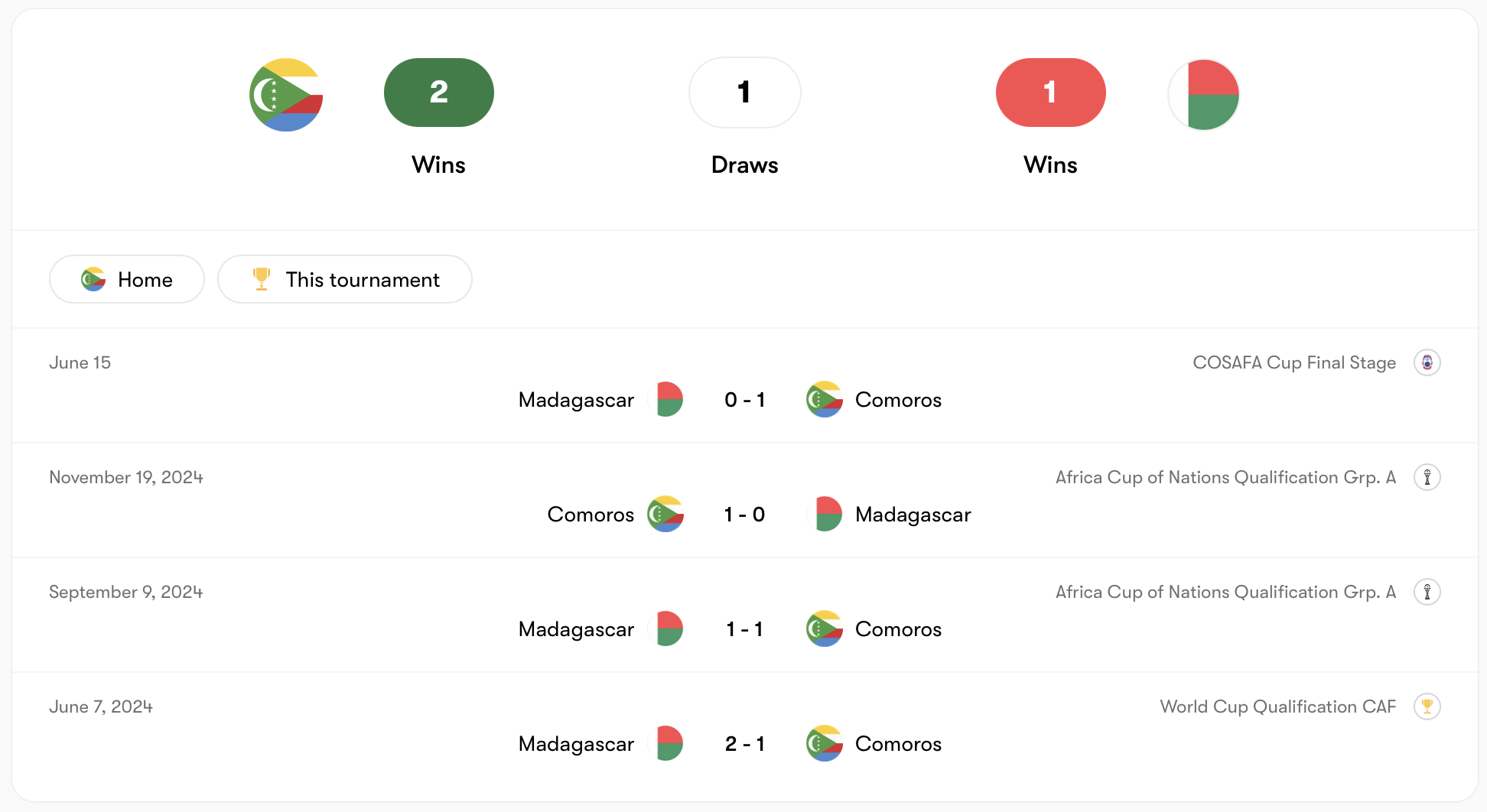Viewport: 1487px width, 812px height.
Task: Click the large Comoros flag in header
Action: [286, 95]
